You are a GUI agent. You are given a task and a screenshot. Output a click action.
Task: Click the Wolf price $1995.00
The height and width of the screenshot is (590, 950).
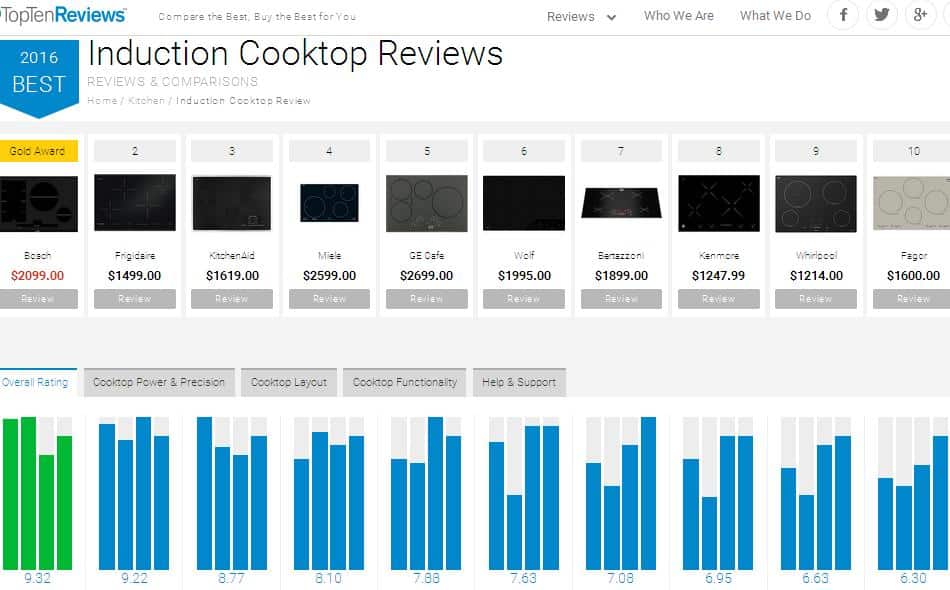524,276
